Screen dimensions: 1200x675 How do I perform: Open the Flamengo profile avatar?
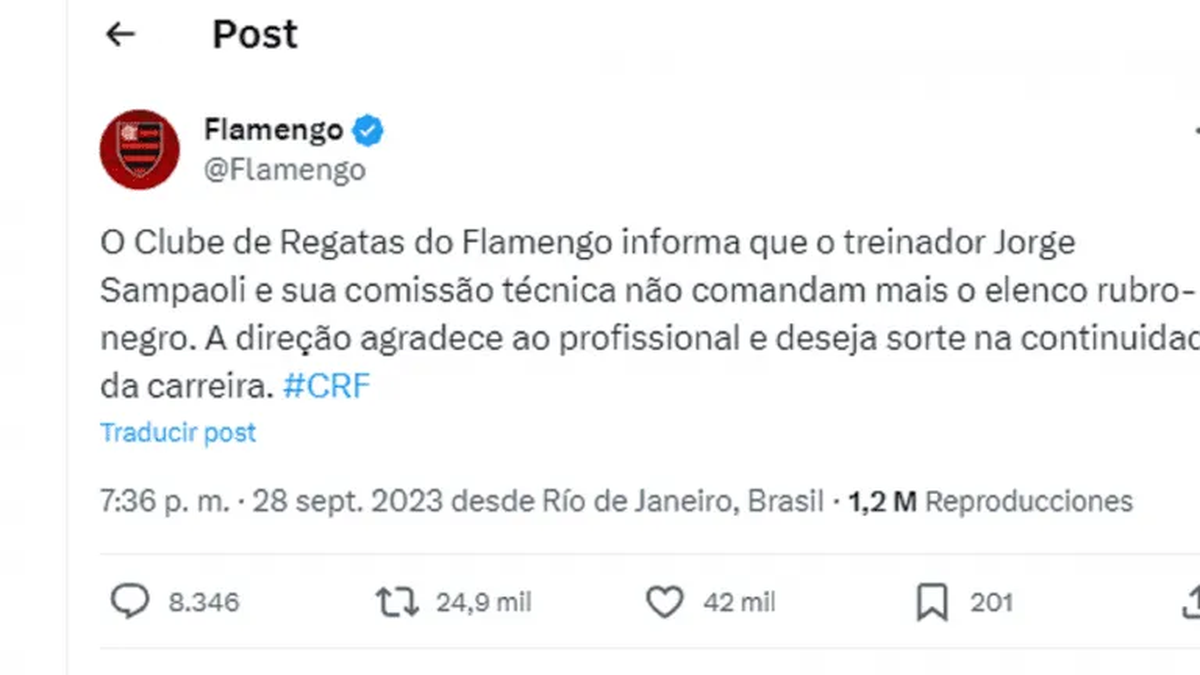click(x=139, y=149)
